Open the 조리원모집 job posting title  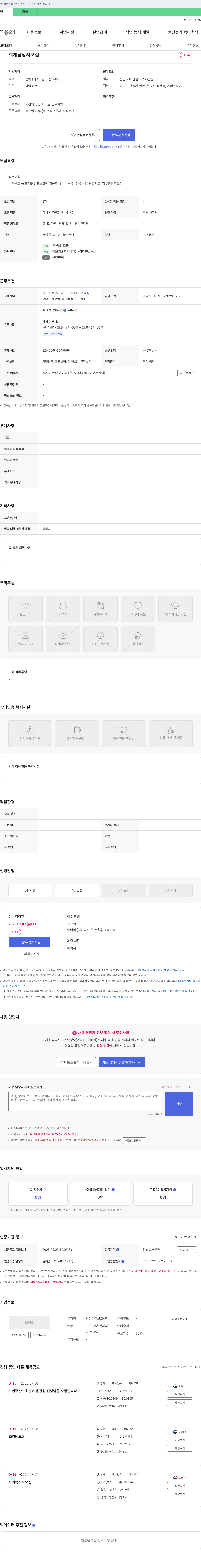(17, 1437)
